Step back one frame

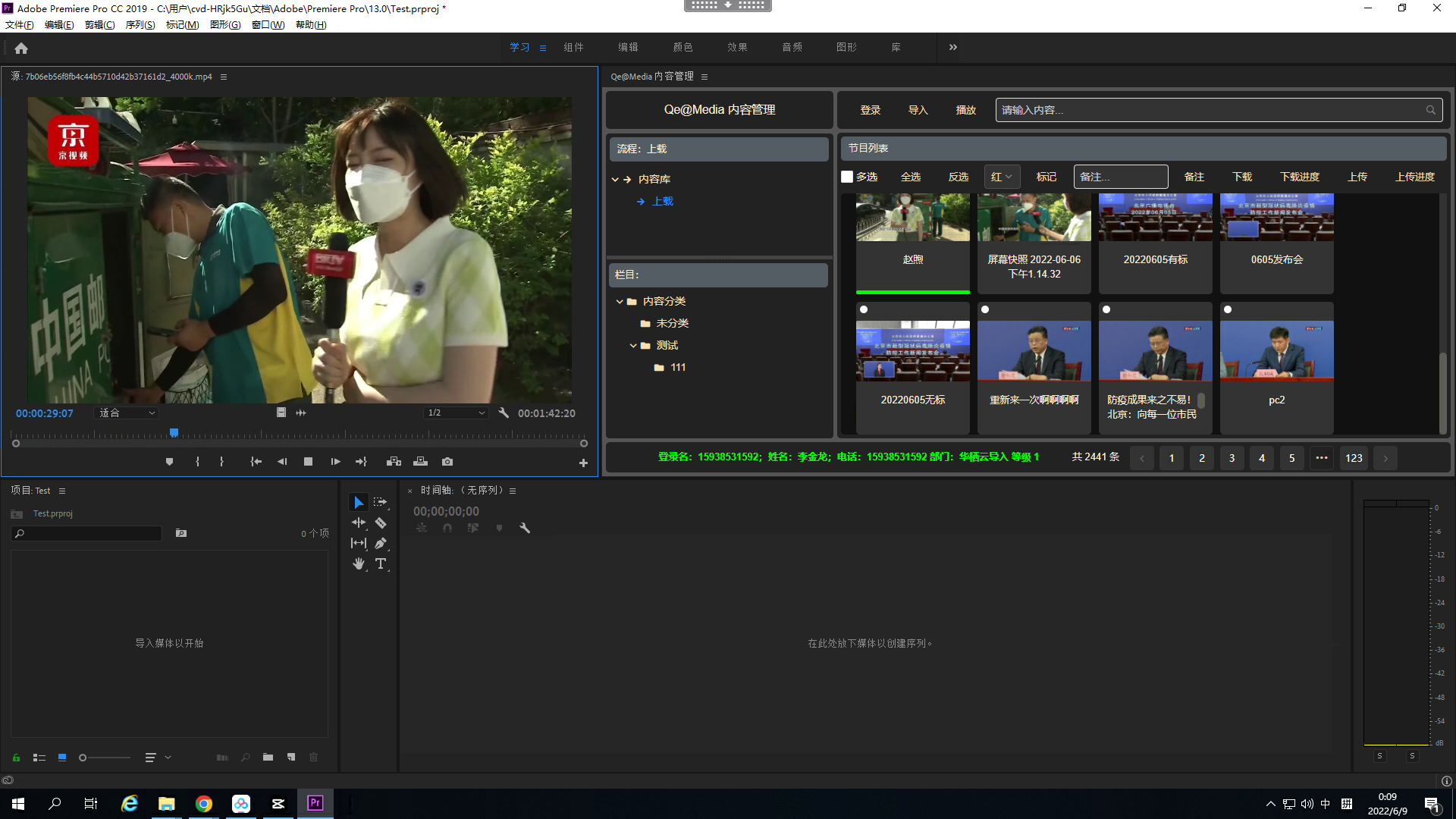(x=282, y=461)
